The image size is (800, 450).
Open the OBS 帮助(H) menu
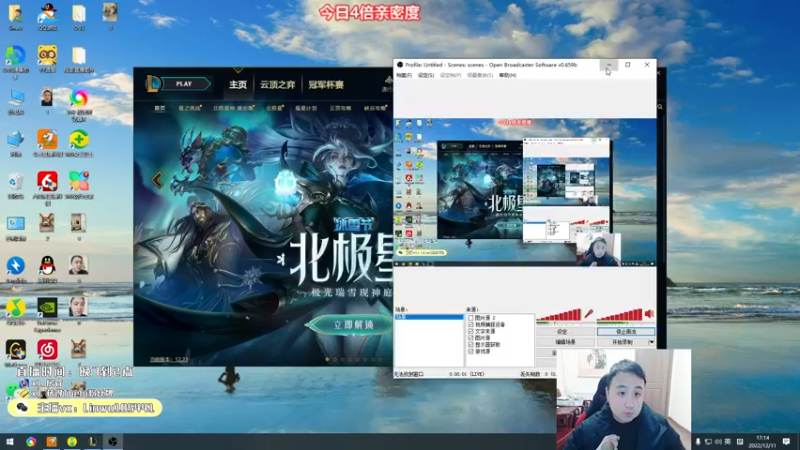pos(507,75)
